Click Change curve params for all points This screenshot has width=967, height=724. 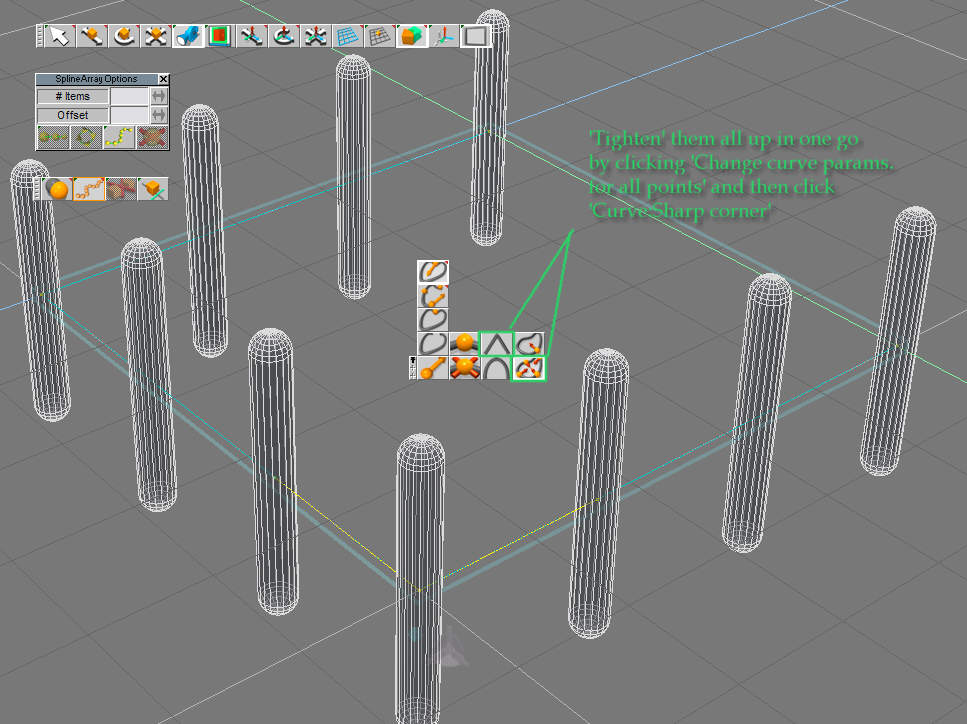528,369
